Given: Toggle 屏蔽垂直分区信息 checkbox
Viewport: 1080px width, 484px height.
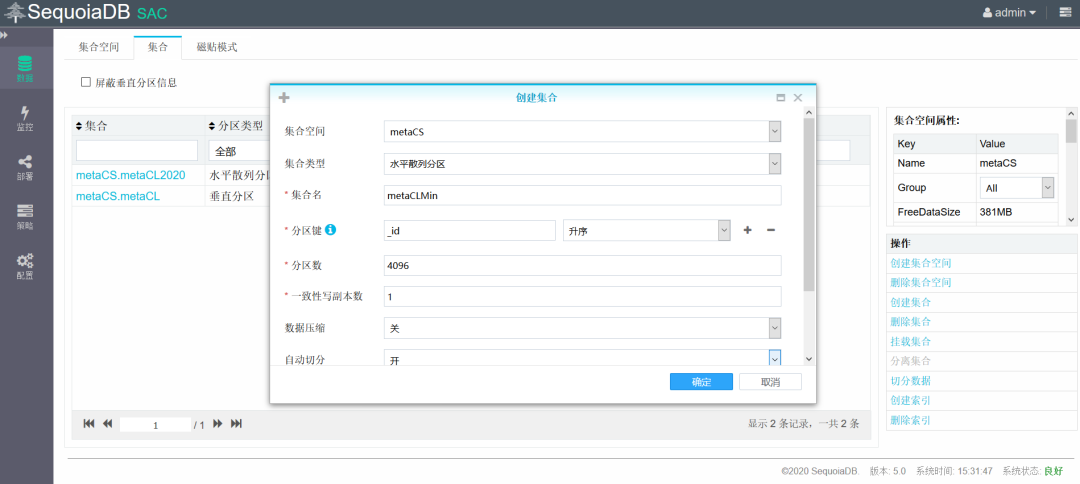Looking at the screenshot, I should [x=86, y=82].
